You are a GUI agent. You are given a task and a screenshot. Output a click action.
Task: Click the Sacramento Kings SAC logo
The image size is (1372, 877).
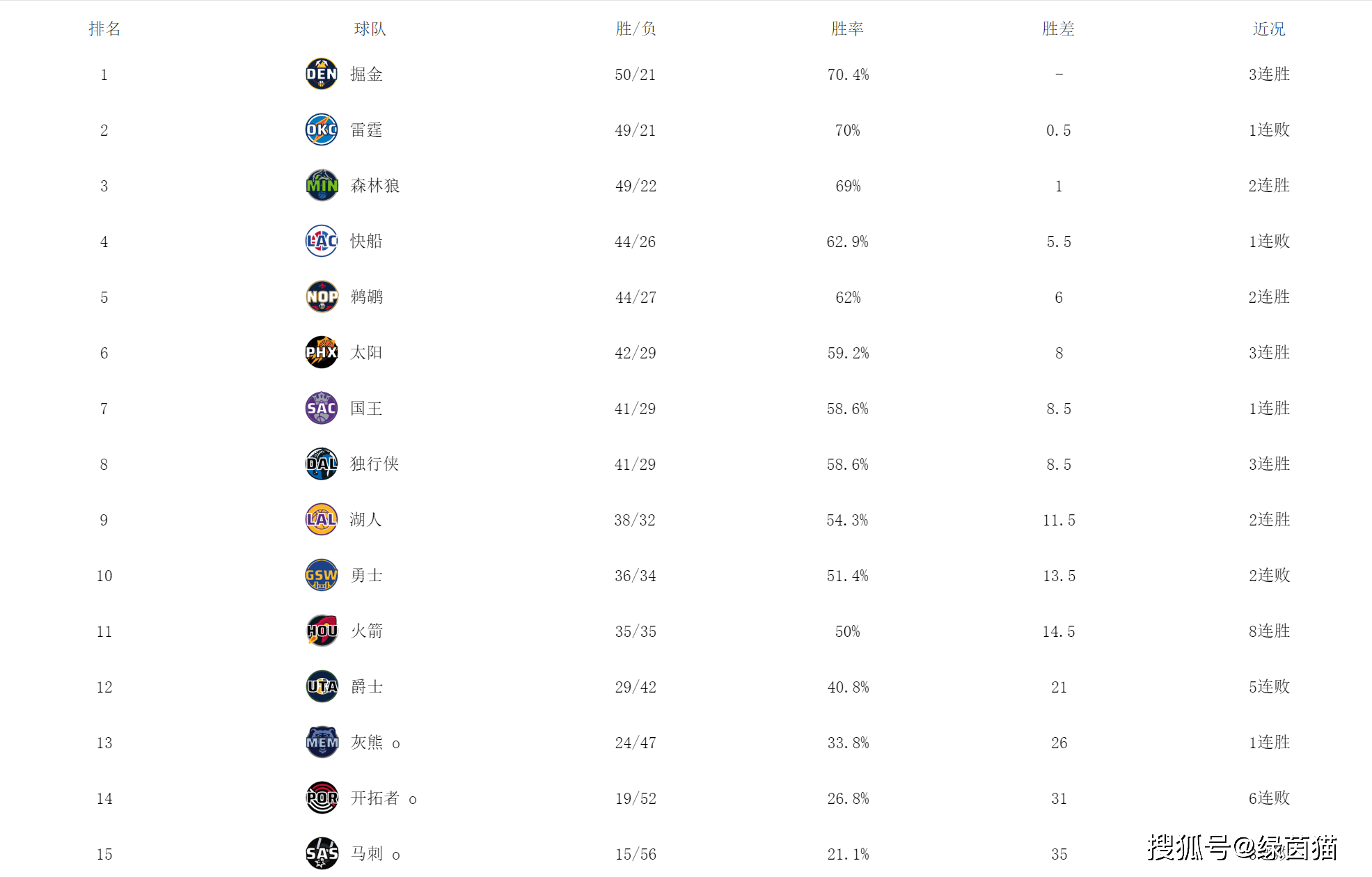tap(322, 408)
